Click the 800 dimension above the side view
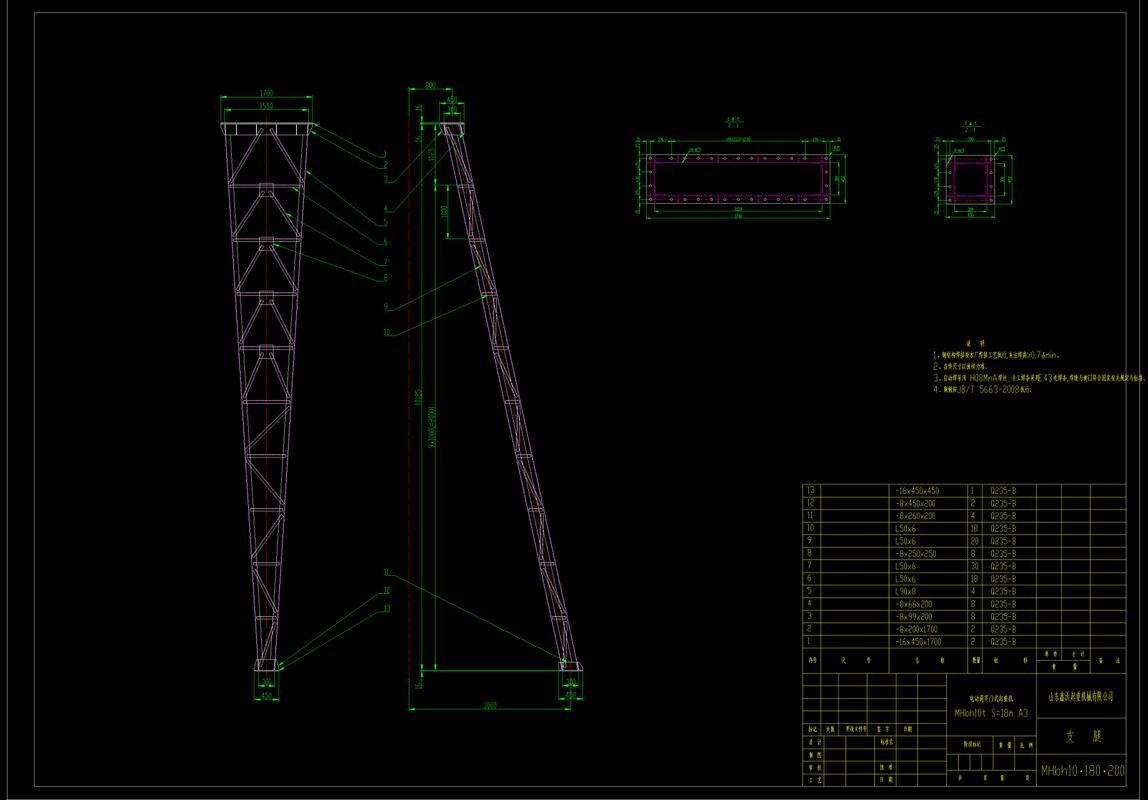 pos(430,86)
